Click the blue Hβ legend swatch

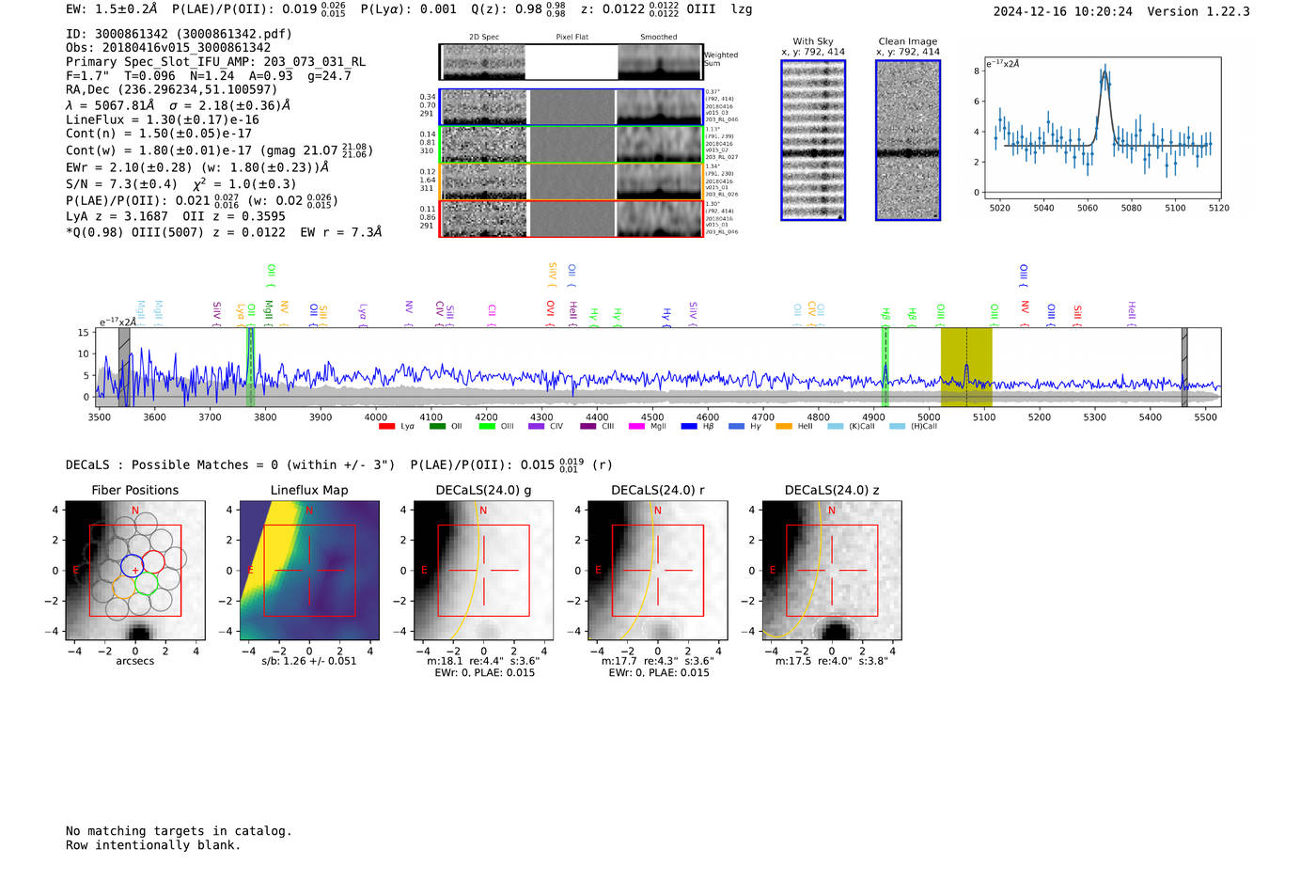click(689, 427)
